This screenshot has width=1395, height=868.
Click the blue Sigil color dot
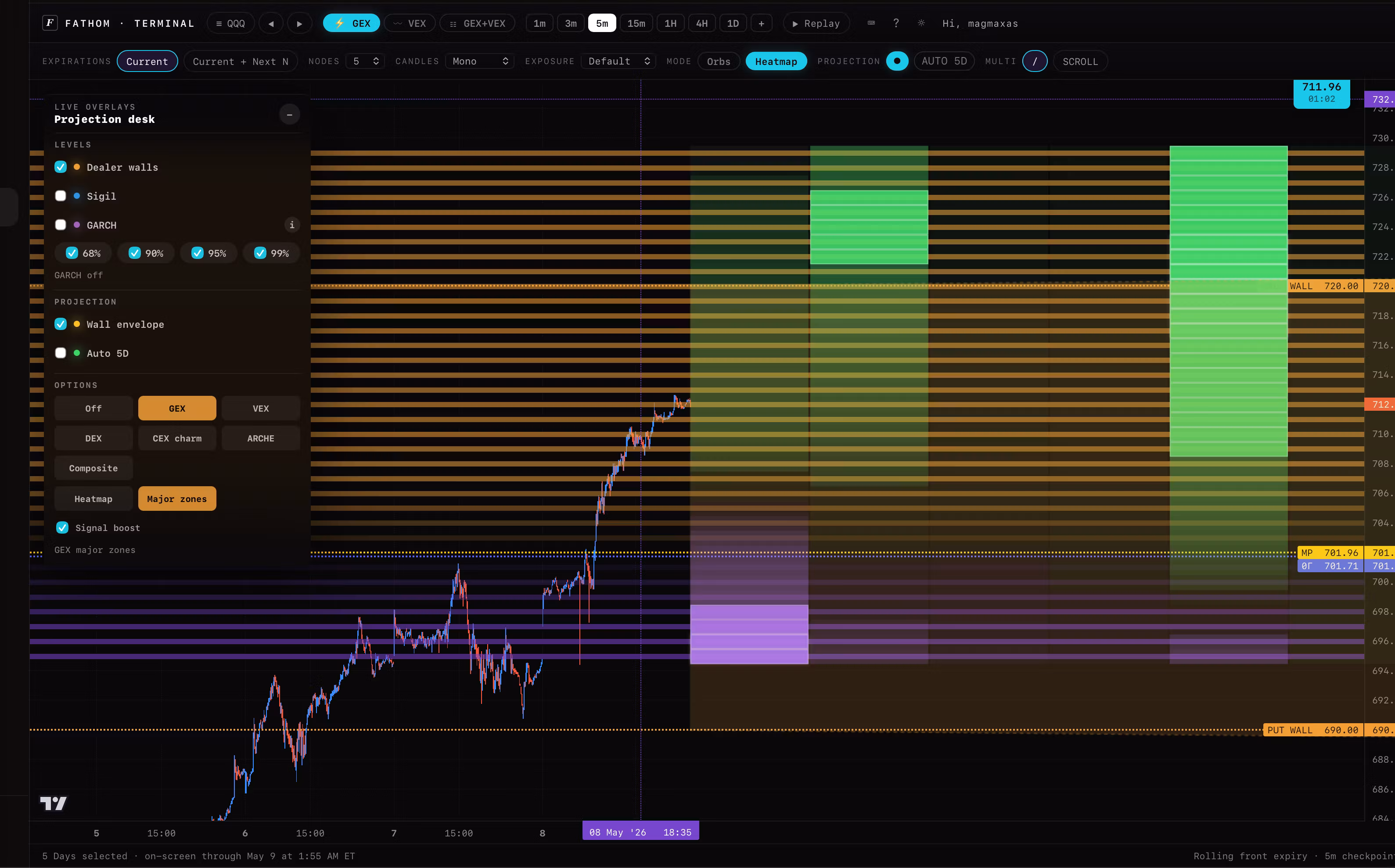click(77, 196)
